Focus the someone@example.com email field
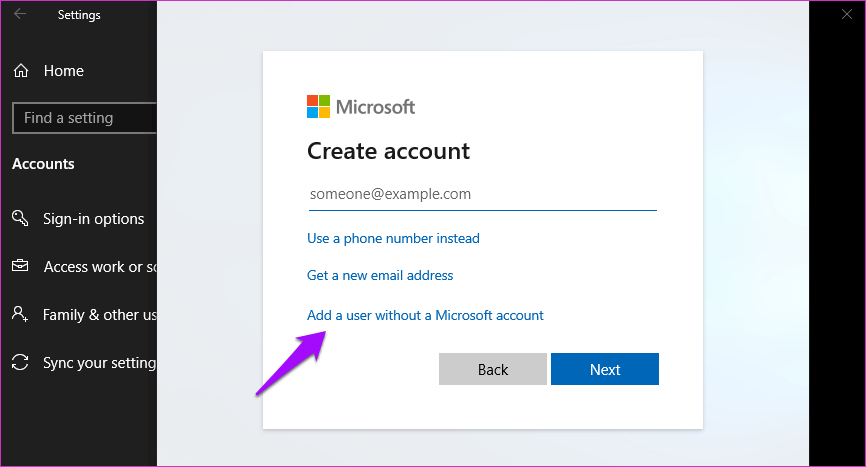 (x=483, y=195)
